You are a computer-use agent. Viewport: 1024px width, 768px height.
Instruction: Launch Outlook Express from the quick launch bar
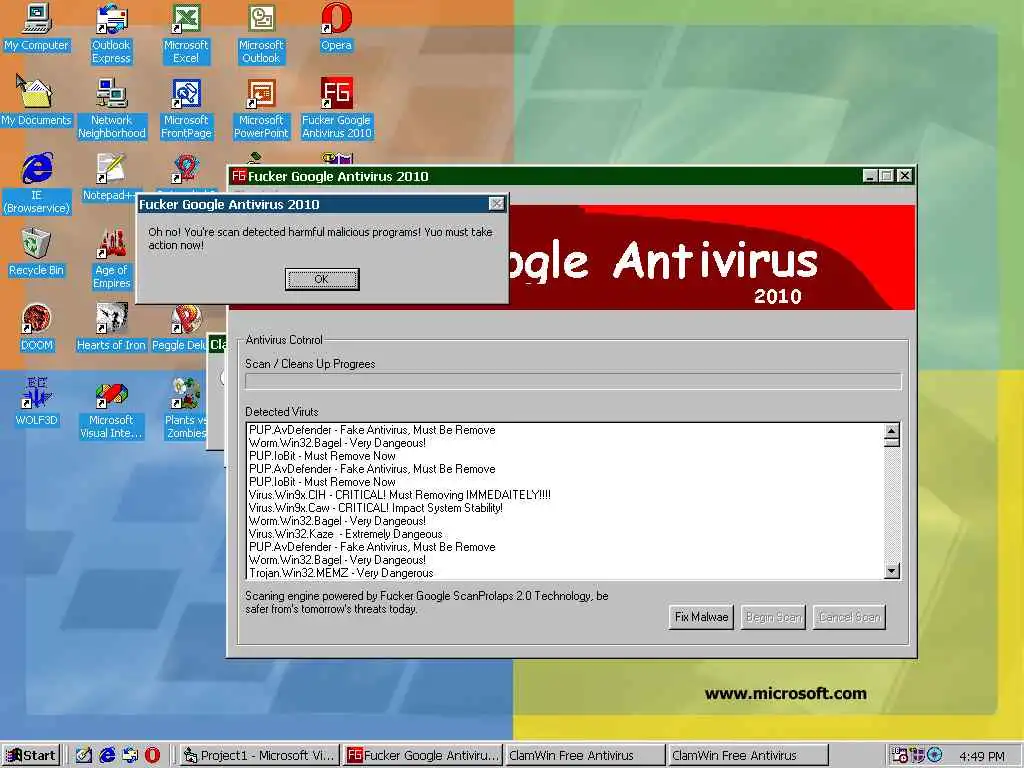(x=130, y=755)
